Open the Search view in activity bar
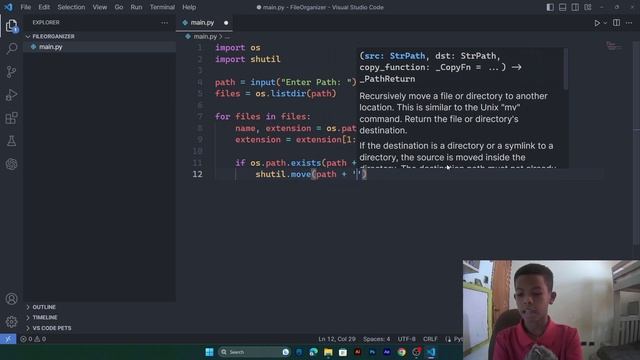The image size is (640, 360). point(11,49)
